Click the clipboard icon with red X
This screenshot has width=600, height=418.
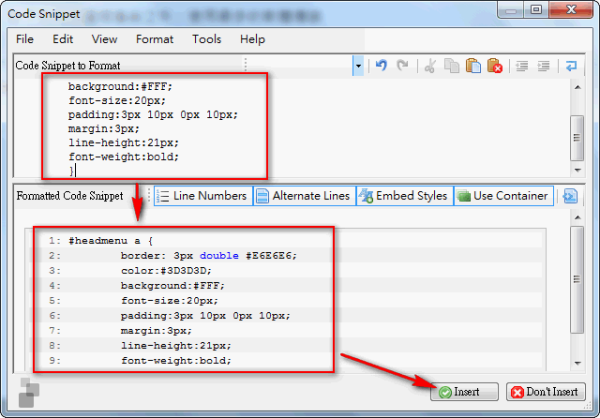point(495,65)
